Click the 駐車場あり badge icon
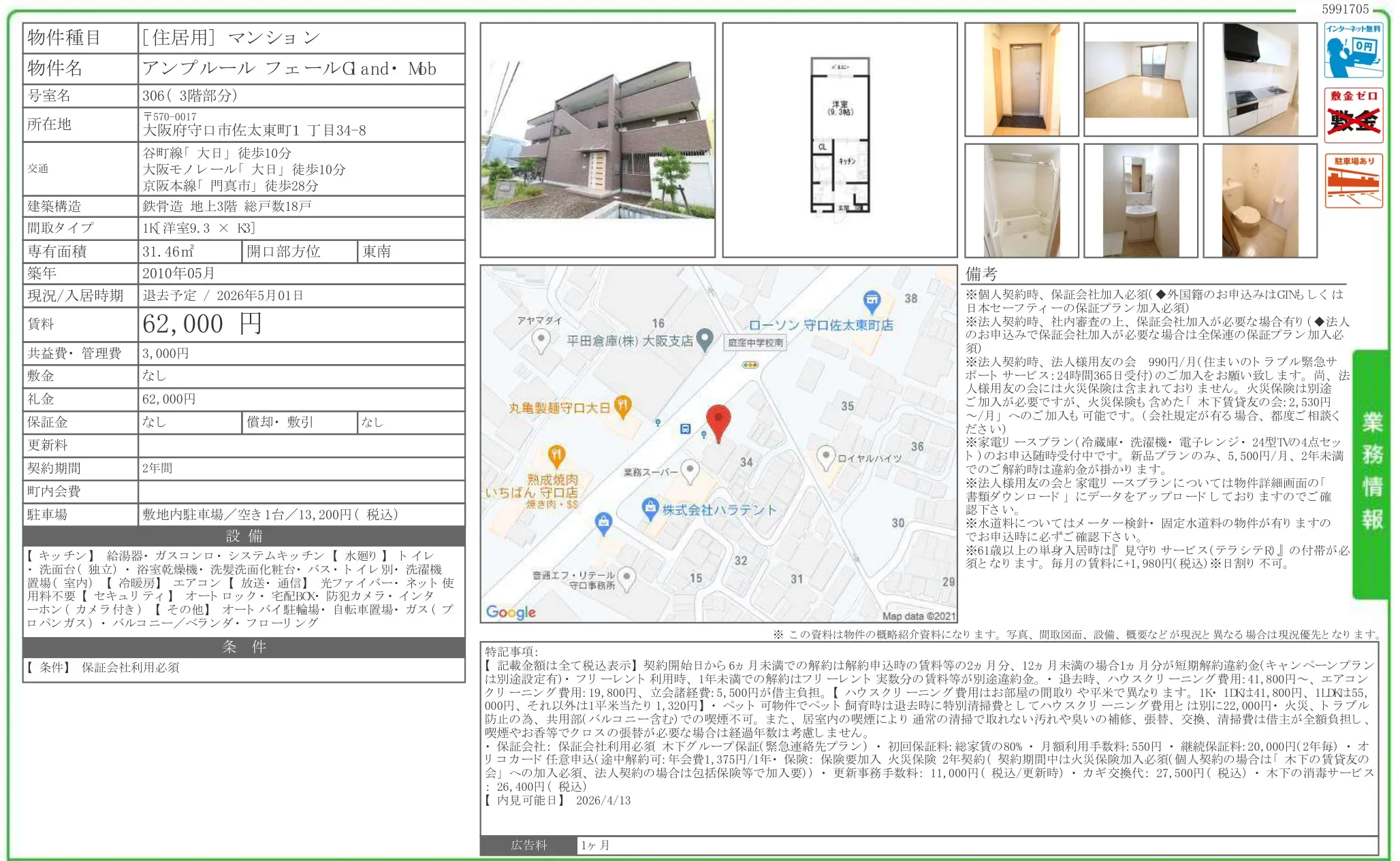 1353,180
